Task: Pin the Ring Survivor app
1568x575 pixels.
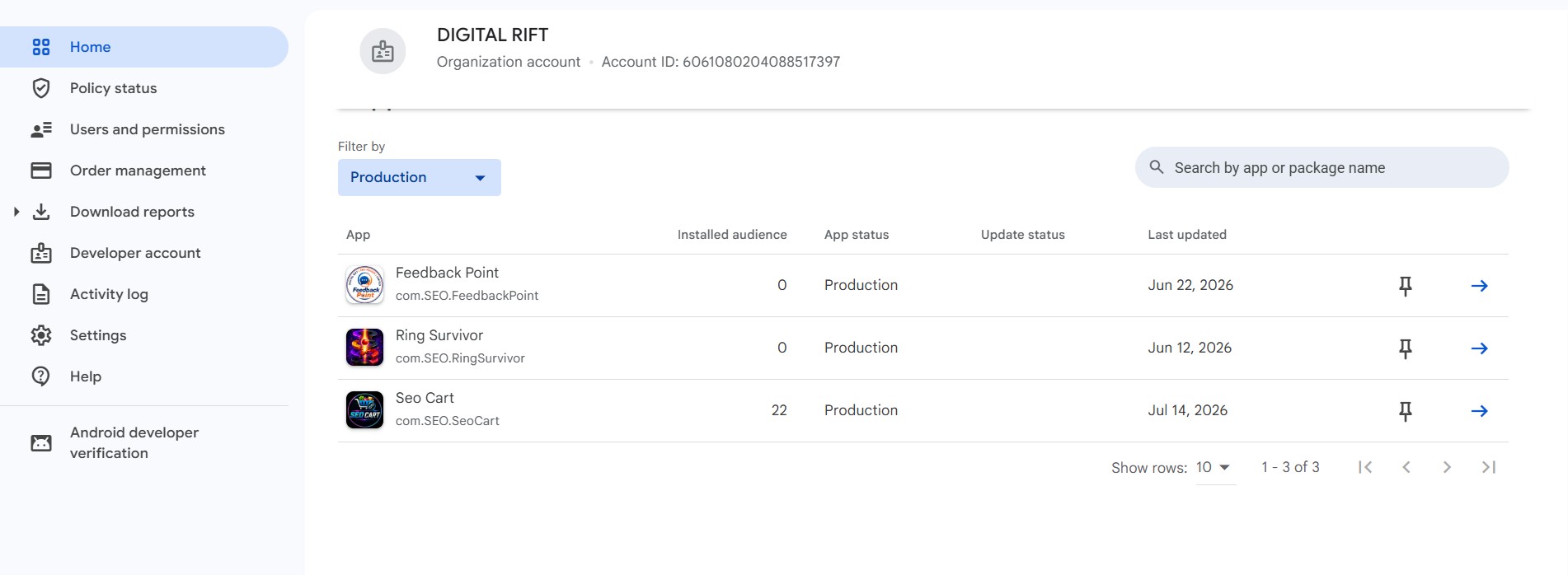Action: (1406, 348)
